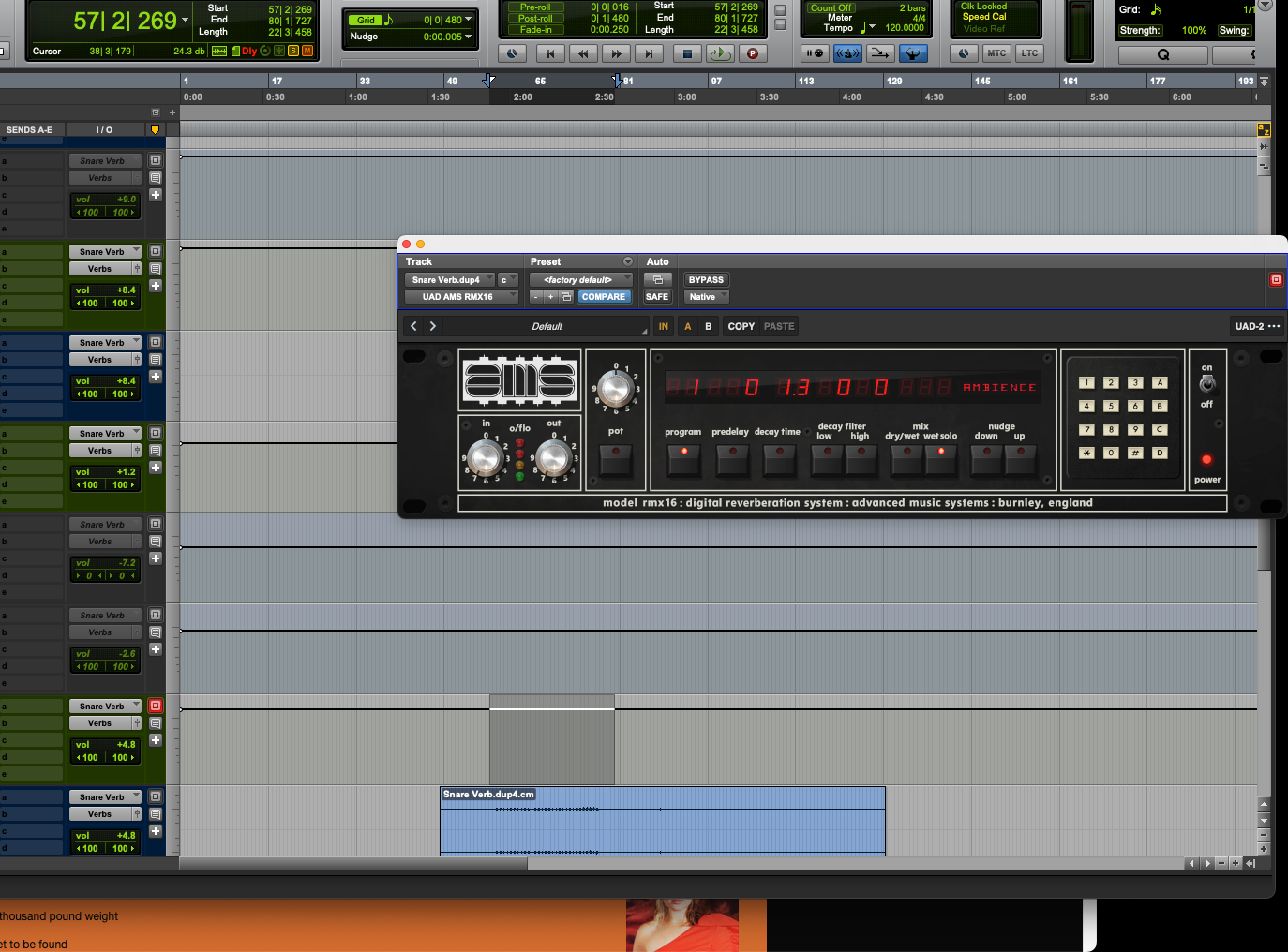This screenshot has height=952, width=1288.
Task: Click the BYPASS button in the plugin window
Action: (706, 280)
